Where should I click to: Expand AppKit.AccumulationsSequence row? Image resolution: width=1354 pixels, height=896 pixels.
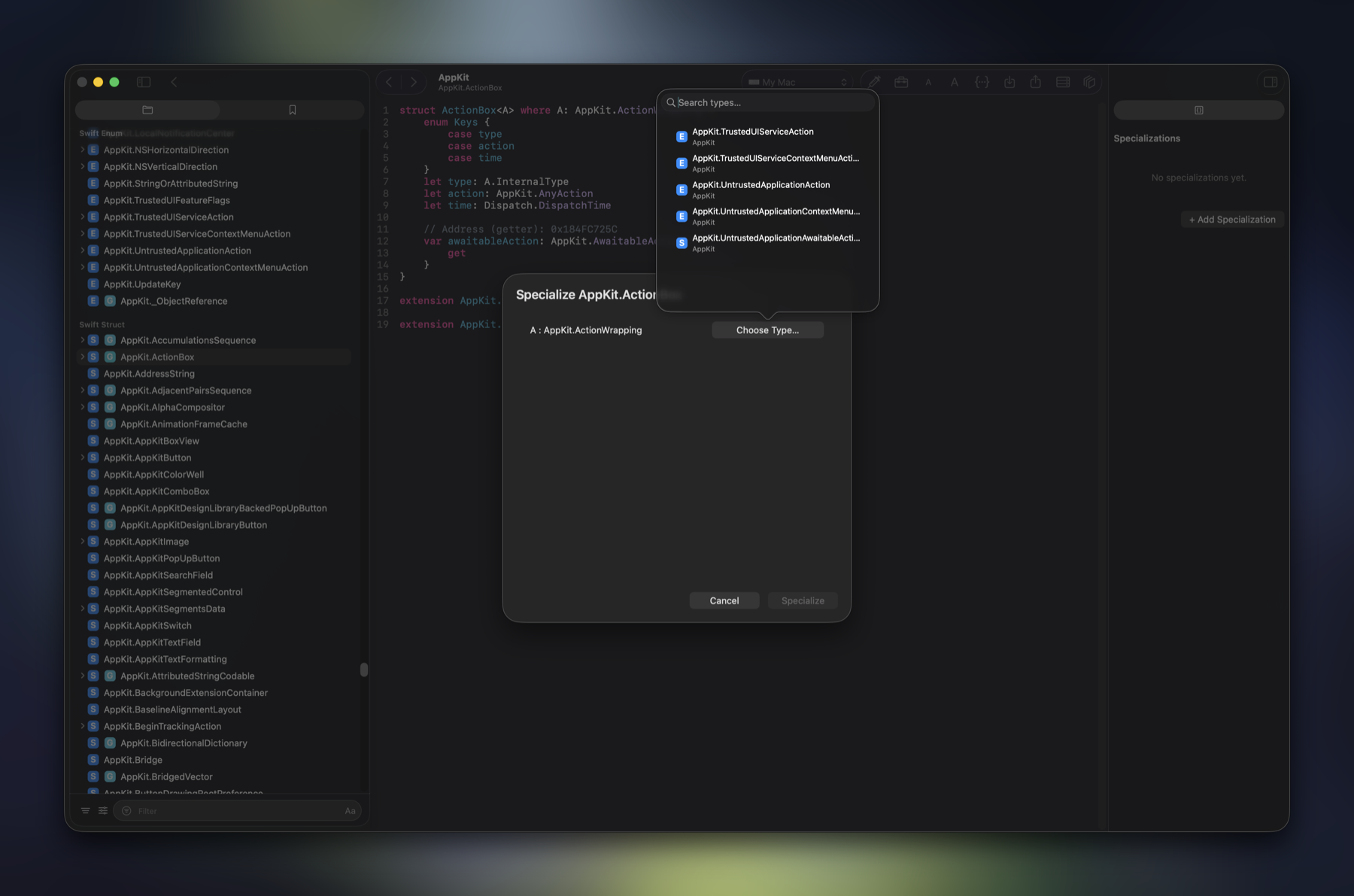[82, 340]
